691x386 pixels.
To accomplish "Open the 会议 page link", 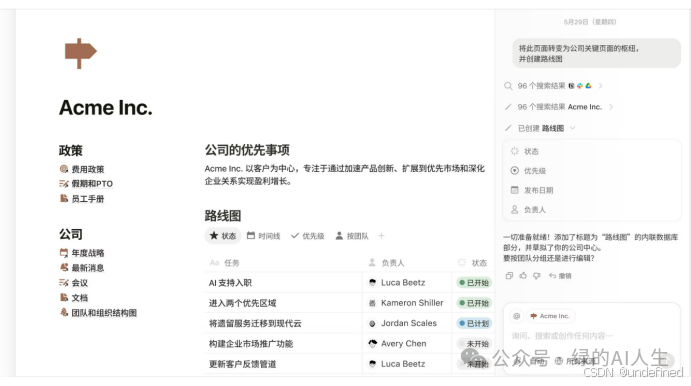I will (74, 283).
